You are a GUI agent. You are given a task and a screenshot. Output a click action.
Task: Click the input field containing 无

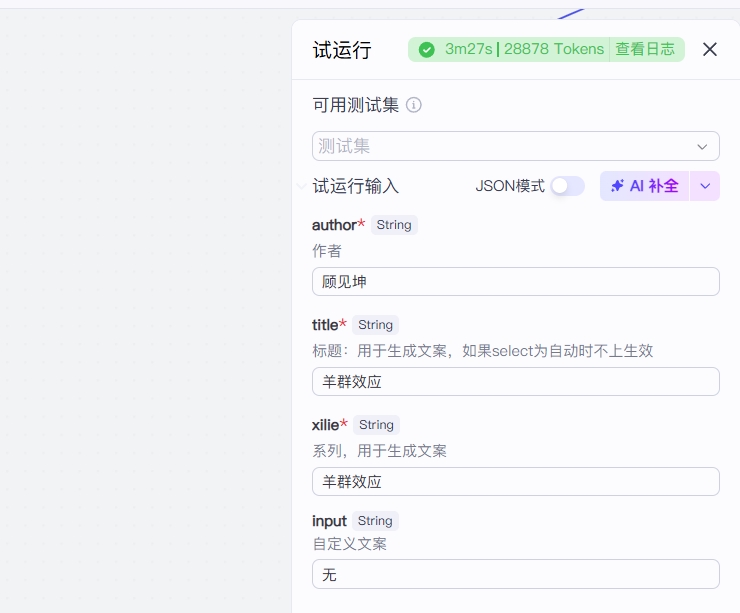tap(515, 574)
